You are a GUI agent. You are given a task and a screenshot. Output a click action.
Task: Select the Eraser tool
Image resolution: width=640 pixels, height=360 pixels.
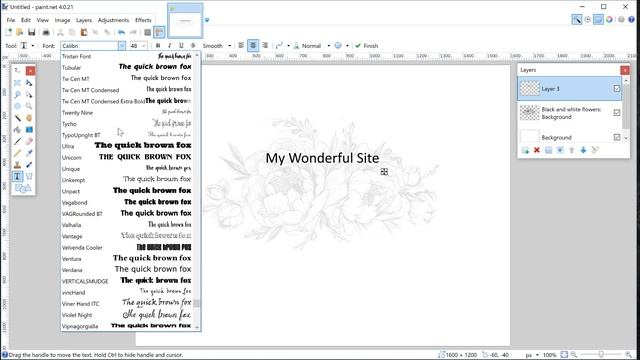[x=29, y=142]
